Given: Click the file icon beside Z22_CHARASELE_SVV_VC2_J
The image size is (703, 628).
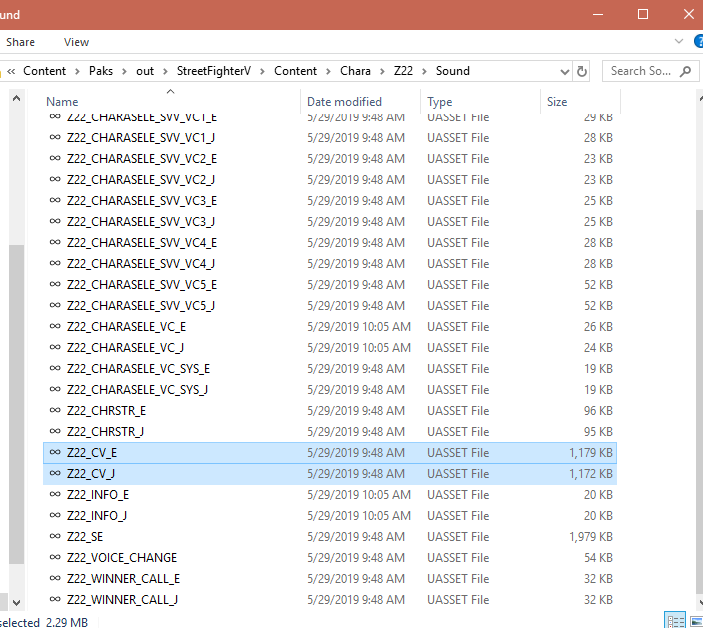Looking at the screenshot, I should 55,179.
